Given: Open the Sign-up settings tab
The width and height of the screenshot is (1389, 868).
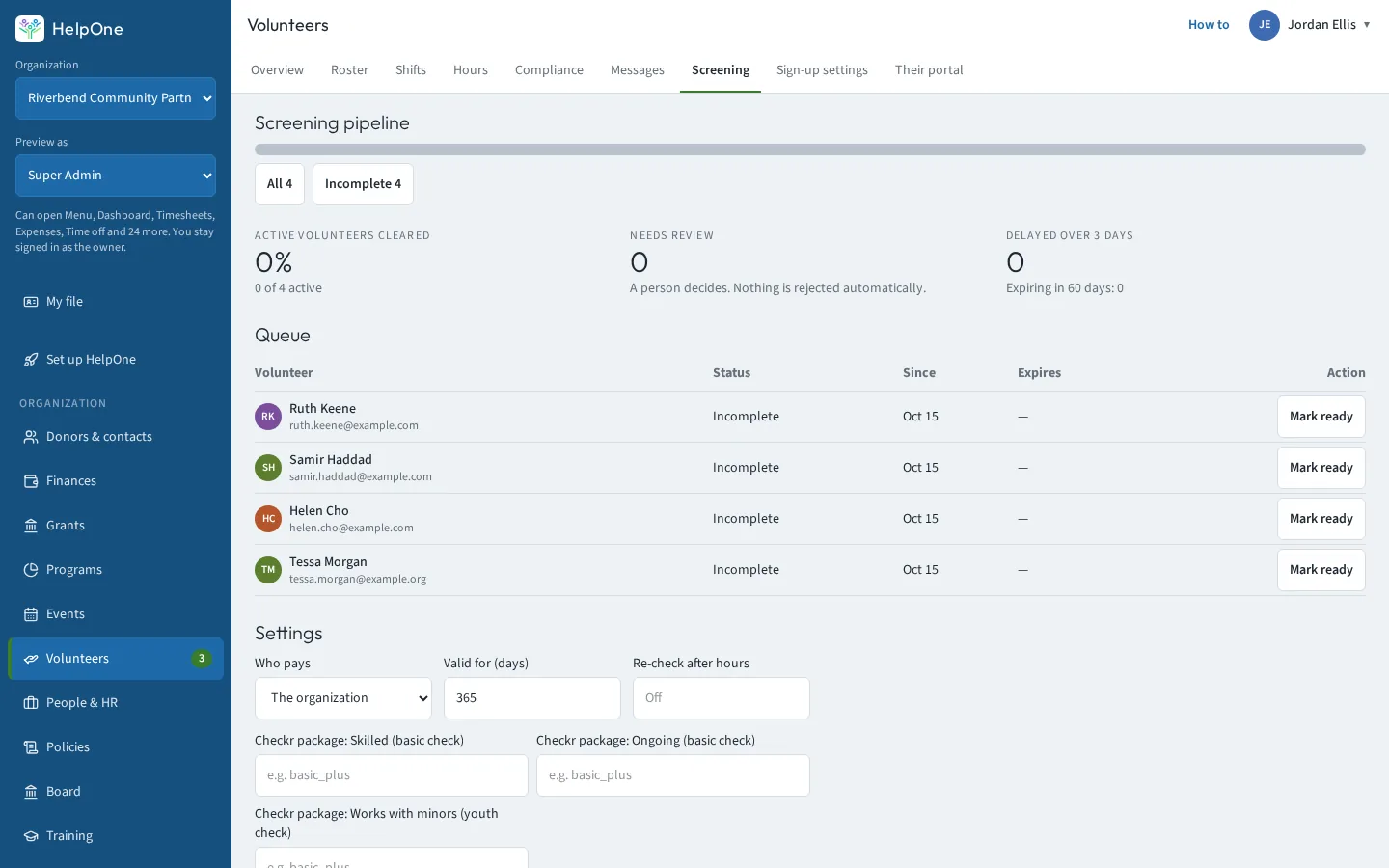Looking at the screenshot, I should 822,70.
